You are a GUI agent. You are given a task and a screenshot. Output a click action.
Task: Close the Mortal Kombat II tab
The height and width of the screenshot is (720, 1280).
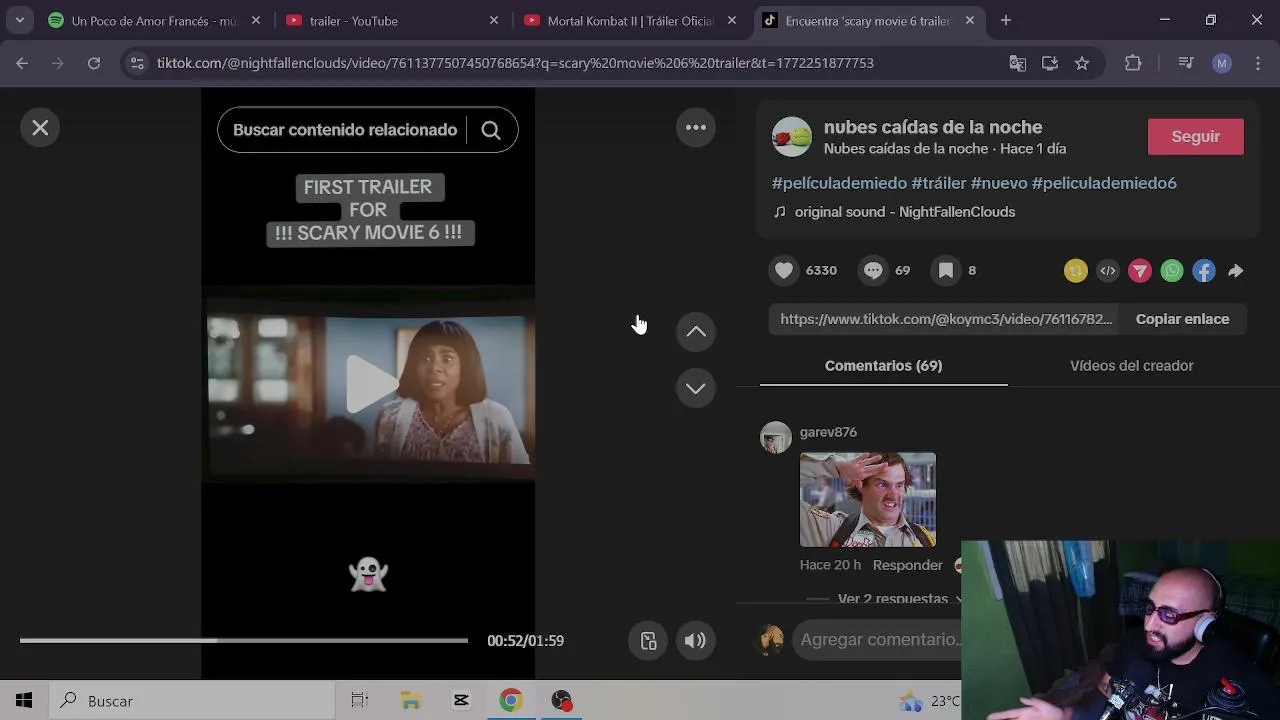732,21
